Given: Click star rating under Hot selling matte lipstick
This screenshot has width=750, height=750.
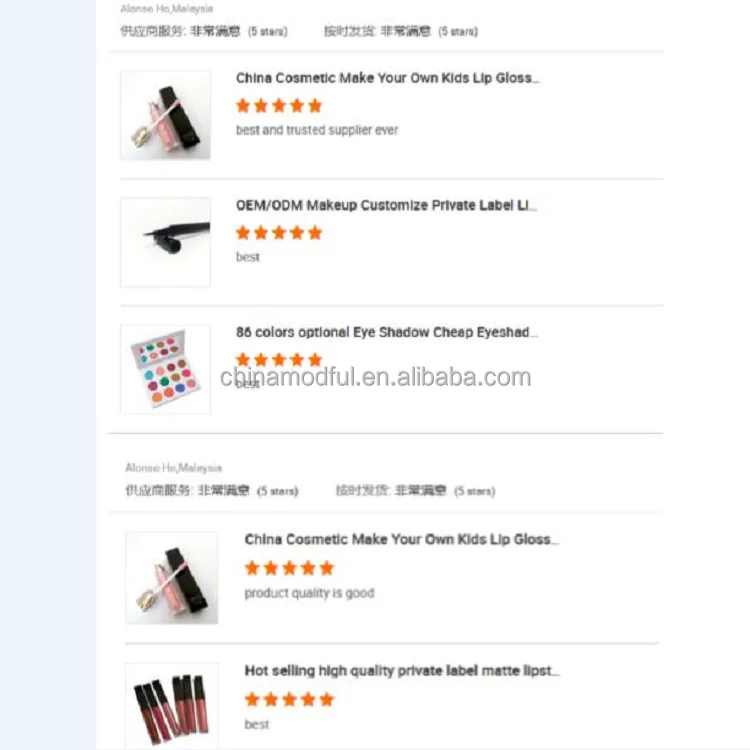Looking at the screenshot, I should (289, 700).
